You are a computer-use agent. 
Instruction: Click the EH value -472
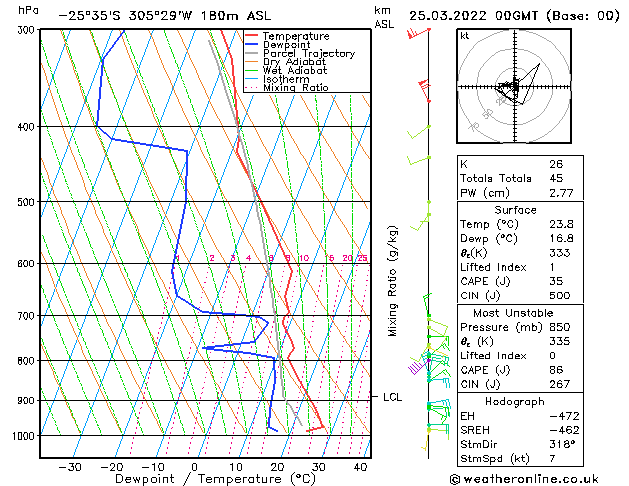pyautogui.click(x=564, y=416)
